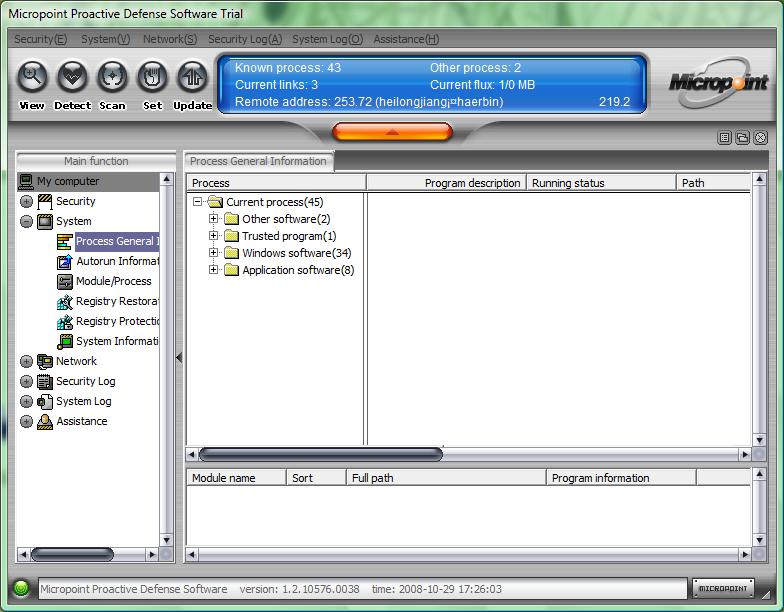Open the Assistance(H) menu

(406, 39)
